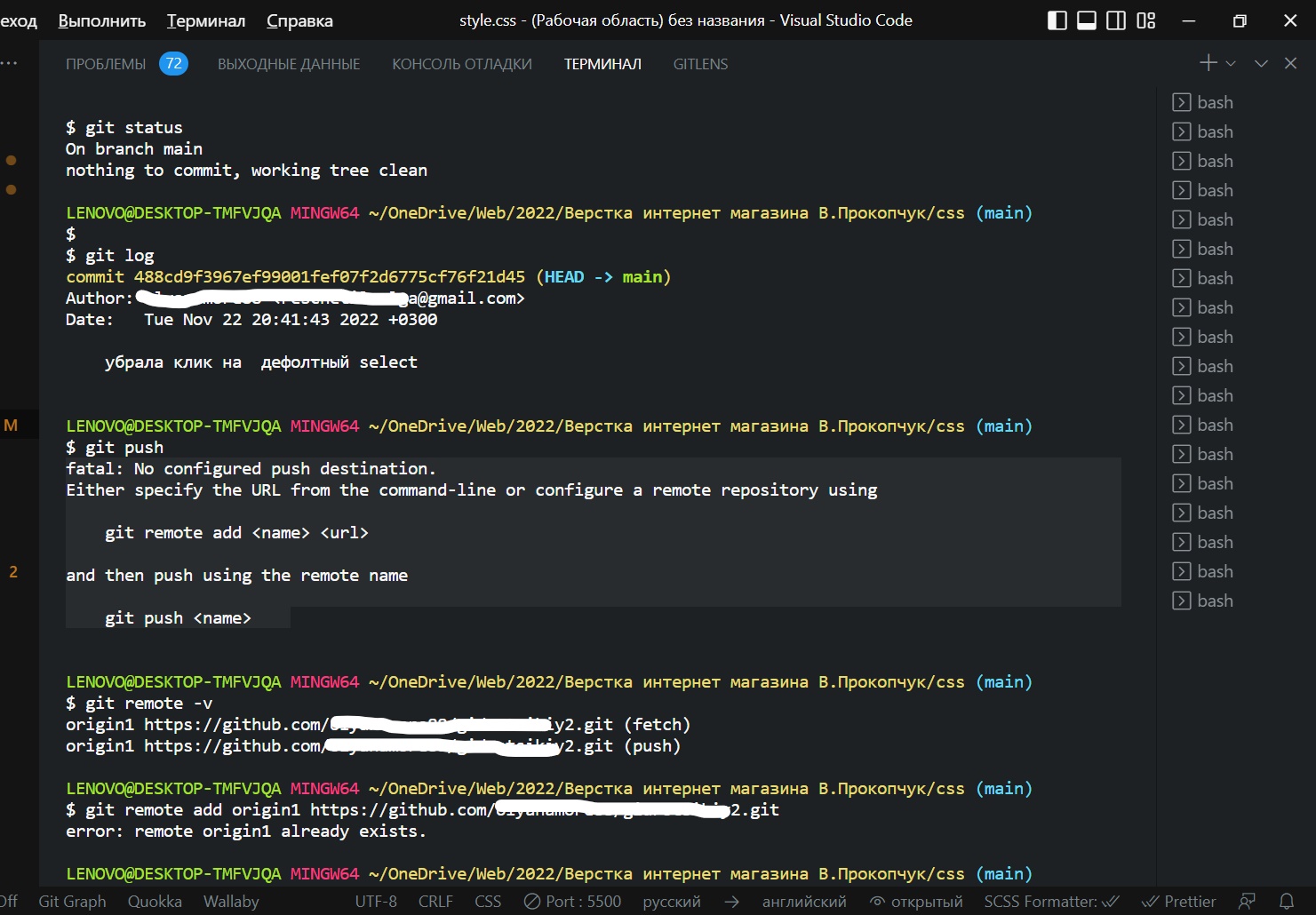
Task: Click the 'fatal: No configured push destination.' line
Action: coord(251,469)
